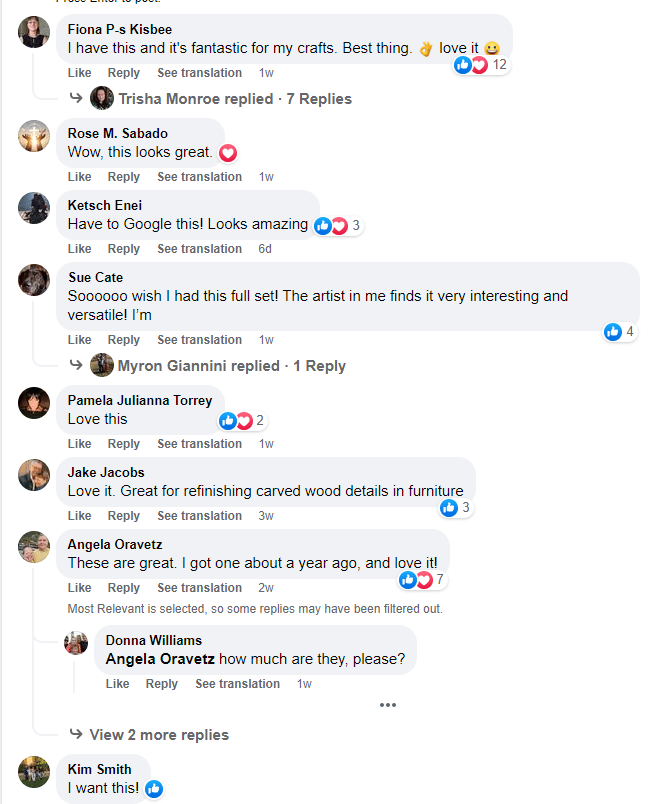Open the three-dot menu under Donna Williams' reply
666x804 pixels.
(x=388, y=705)
